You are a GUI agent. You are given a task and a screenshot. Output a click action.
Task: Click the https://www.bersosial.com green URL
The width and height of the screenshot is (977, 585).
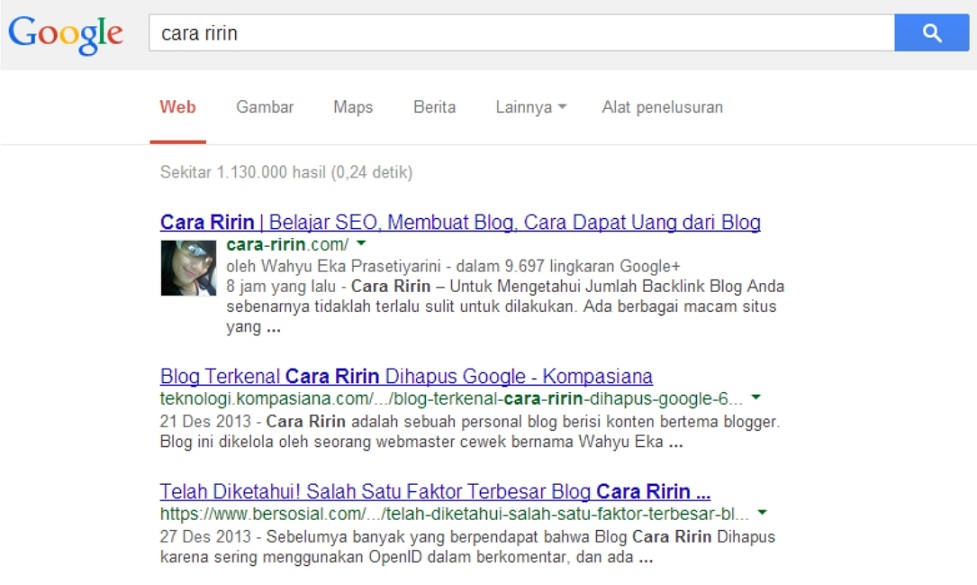coord(454,514)
